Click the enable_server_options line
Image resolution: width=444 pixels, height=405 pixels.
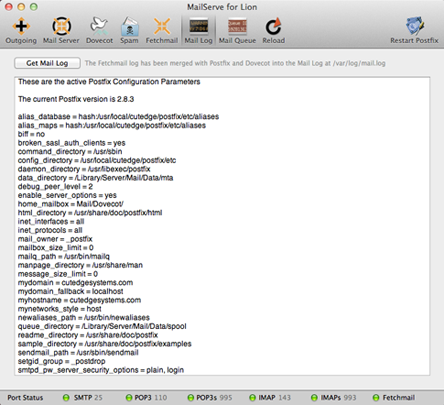point(67,195)
